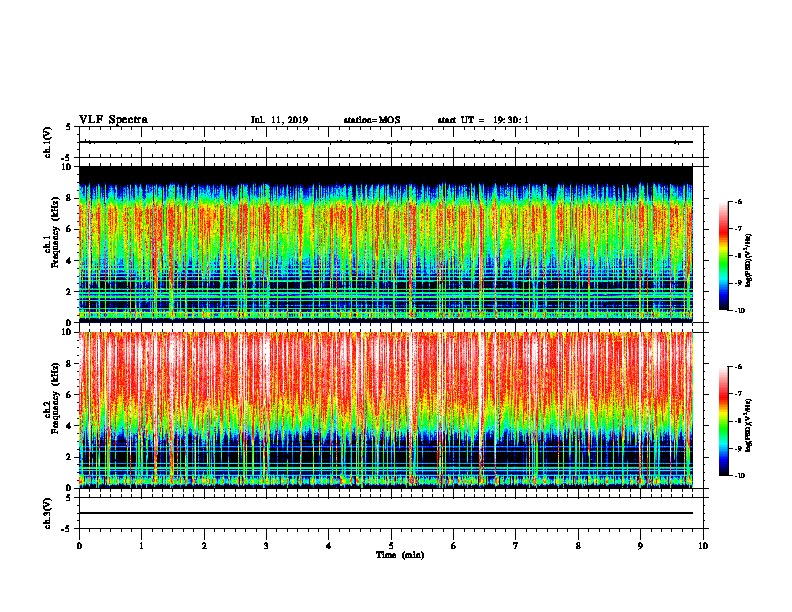Click the ch.1 "Frequency (kHz)" axis label
The width and height of the screenshot is (792, 612).
pos(54,232)
